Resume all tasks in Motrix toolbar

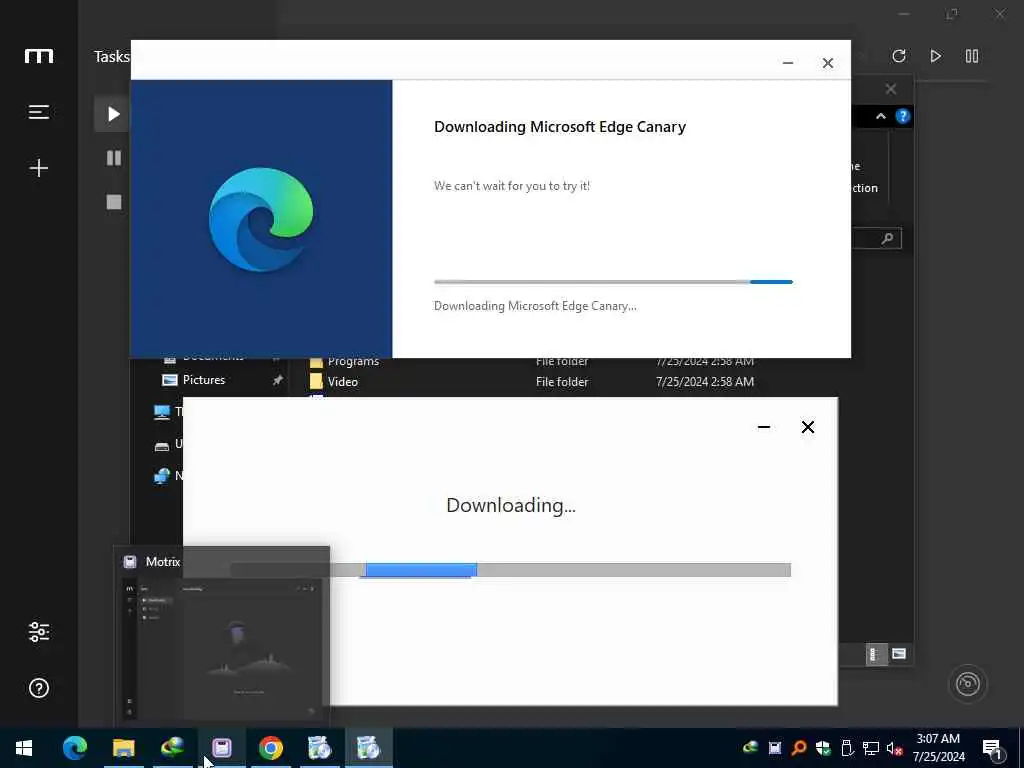coord(935,56)
